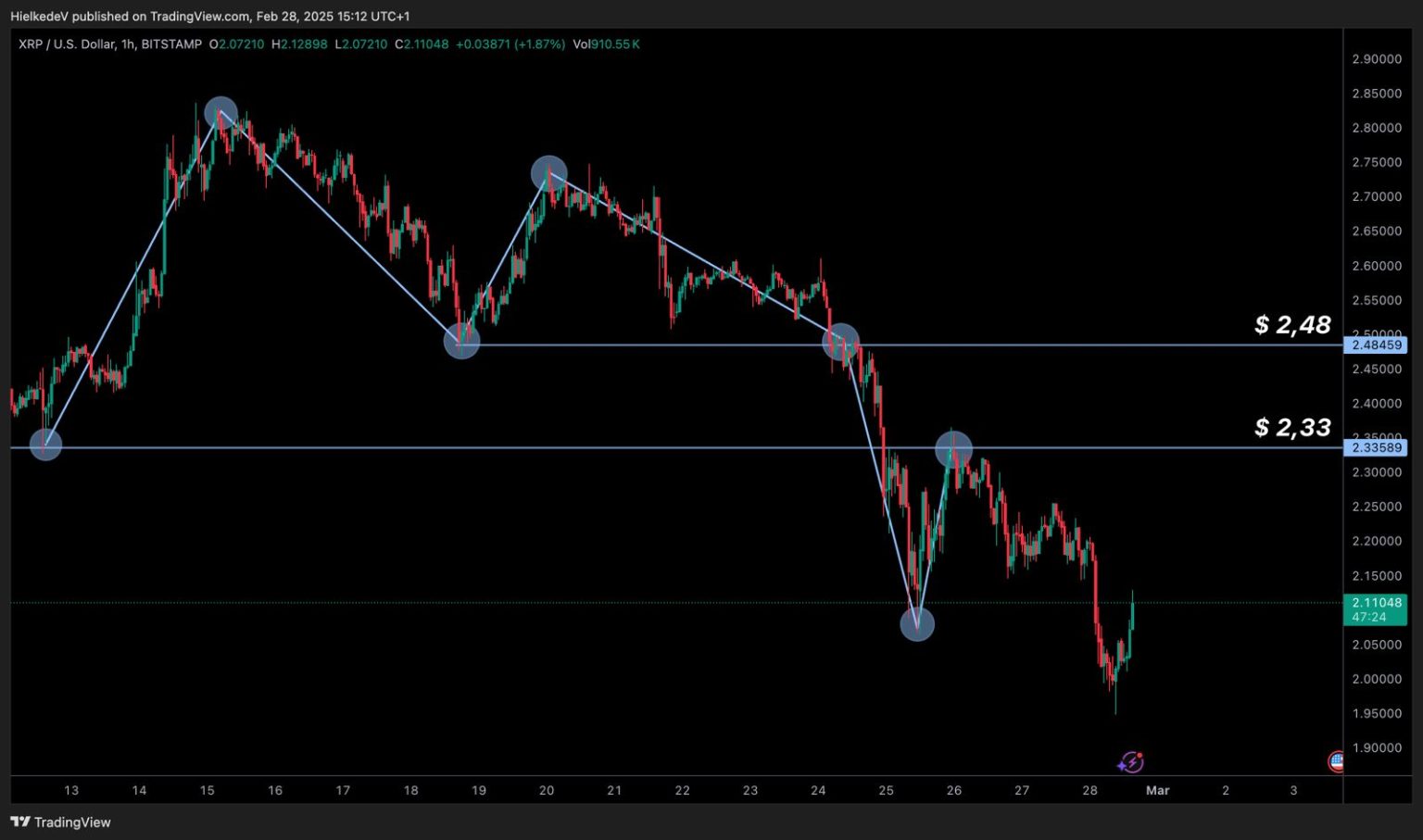Select the circle marker at the Feb 25 low
The height and width of the screenshot is (840, 1423).
(x=916, y=624)
